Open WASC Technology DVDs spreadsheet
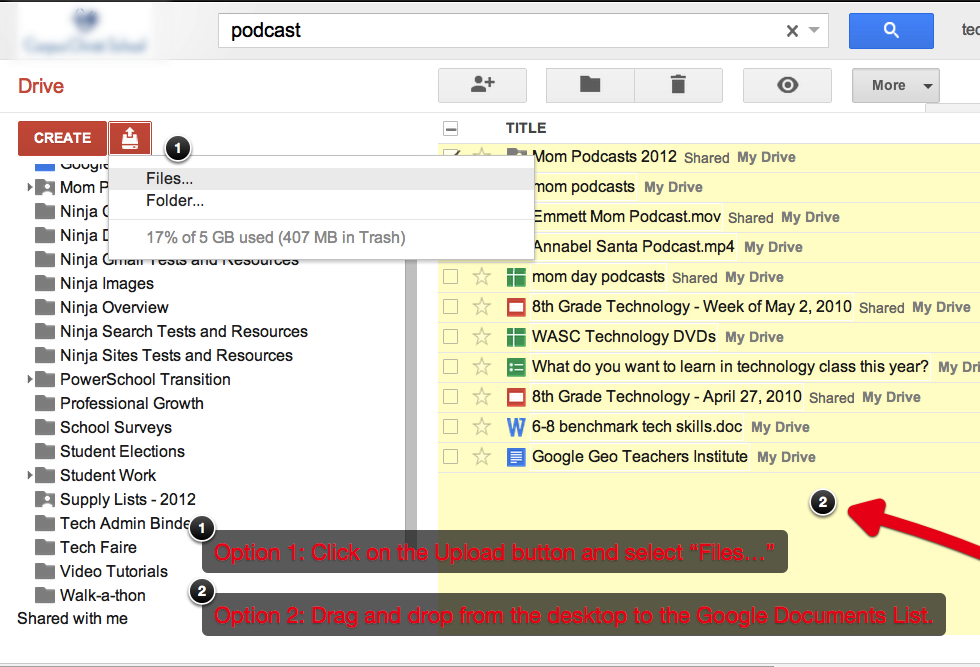 click(624, 336)
